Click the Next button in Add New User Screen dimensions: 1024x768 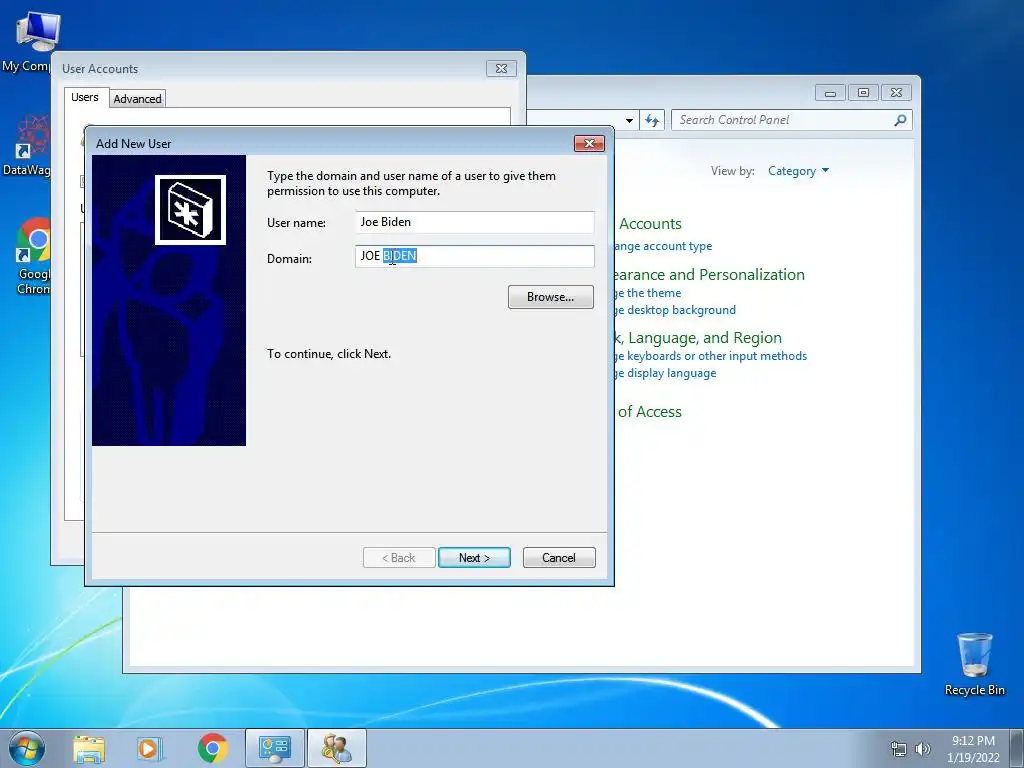click(x=474, y=558)
